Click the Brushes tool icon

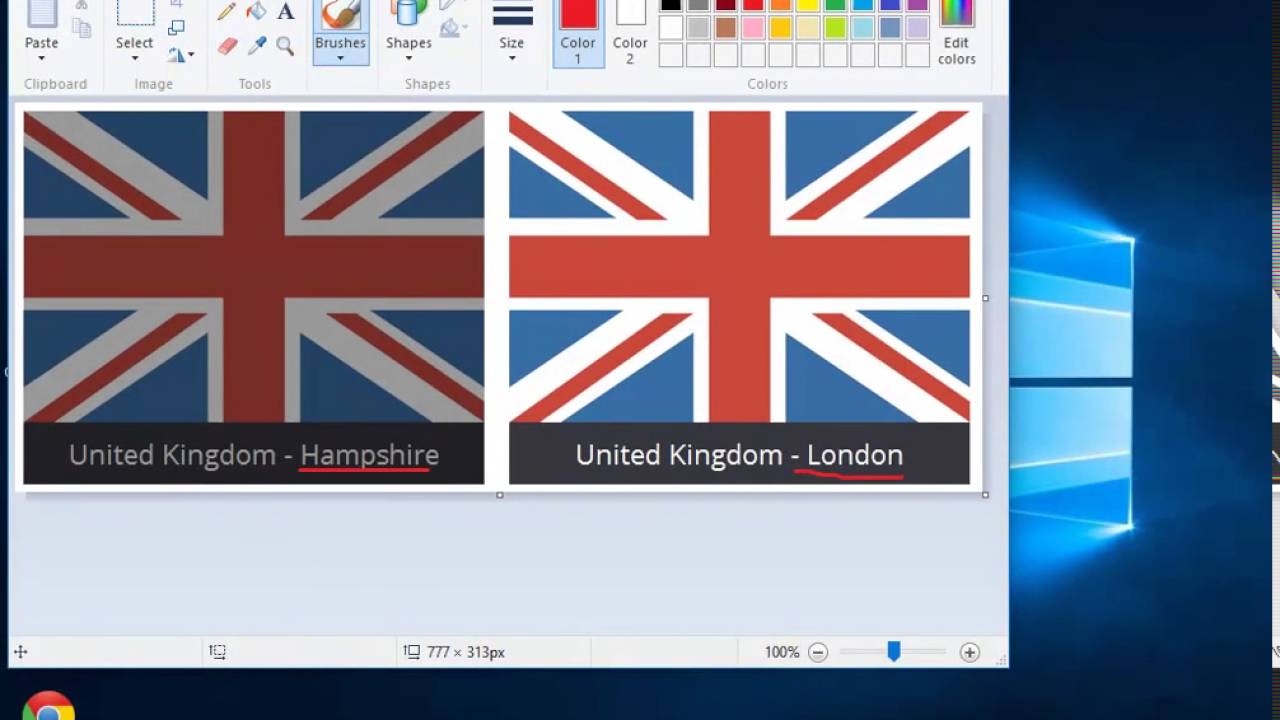point(340,14)
